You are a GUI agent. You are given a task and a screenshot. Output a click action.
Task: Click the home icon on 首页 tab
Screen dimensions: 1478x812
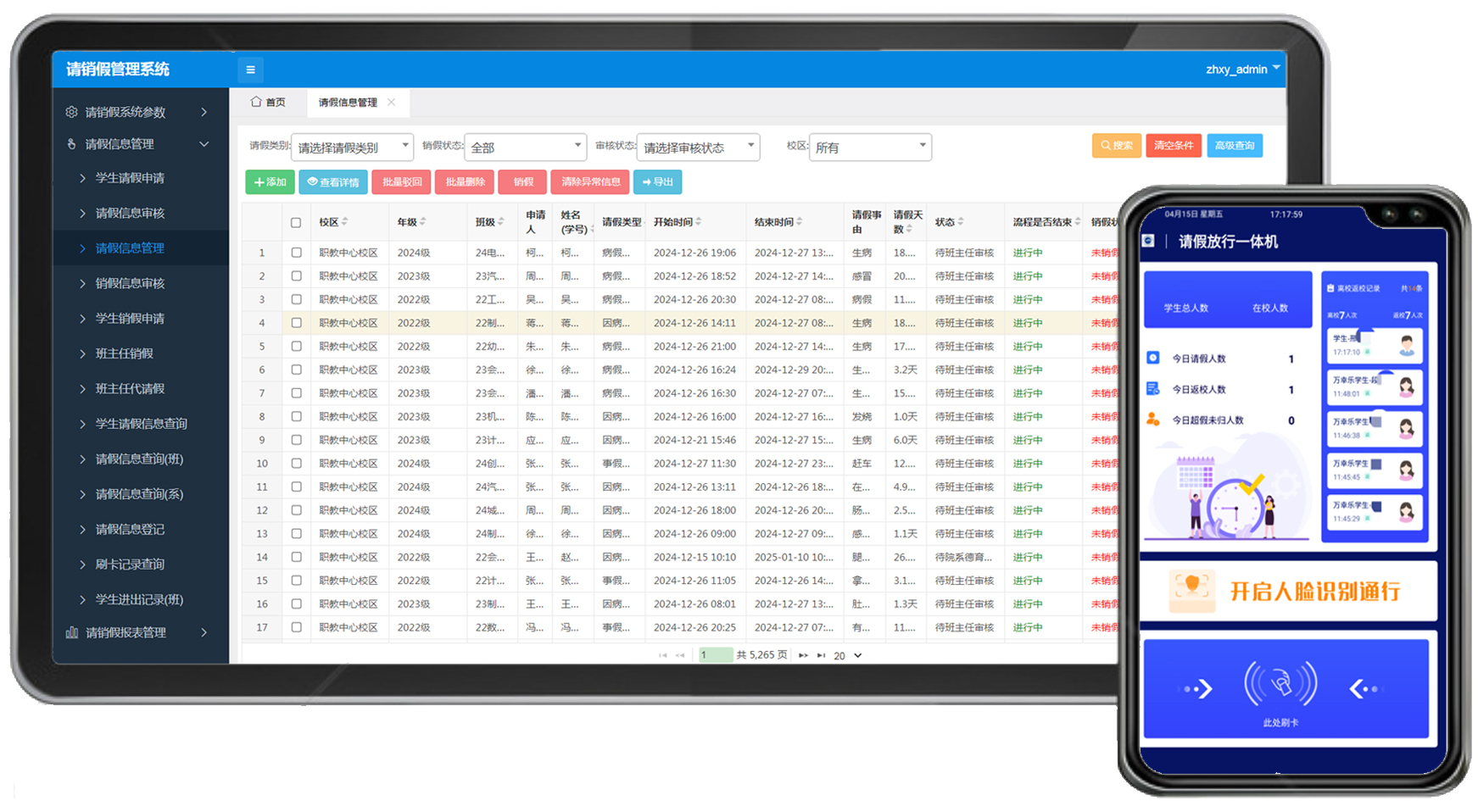click(256, 102)
